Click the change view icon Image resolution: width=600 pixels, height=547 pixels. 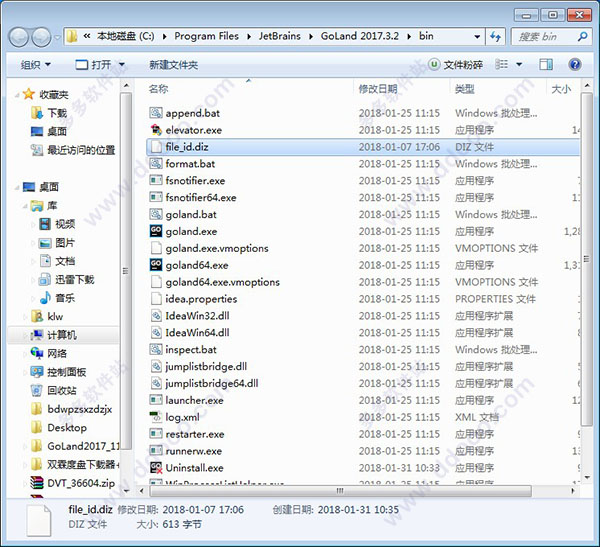coord(501,64)
